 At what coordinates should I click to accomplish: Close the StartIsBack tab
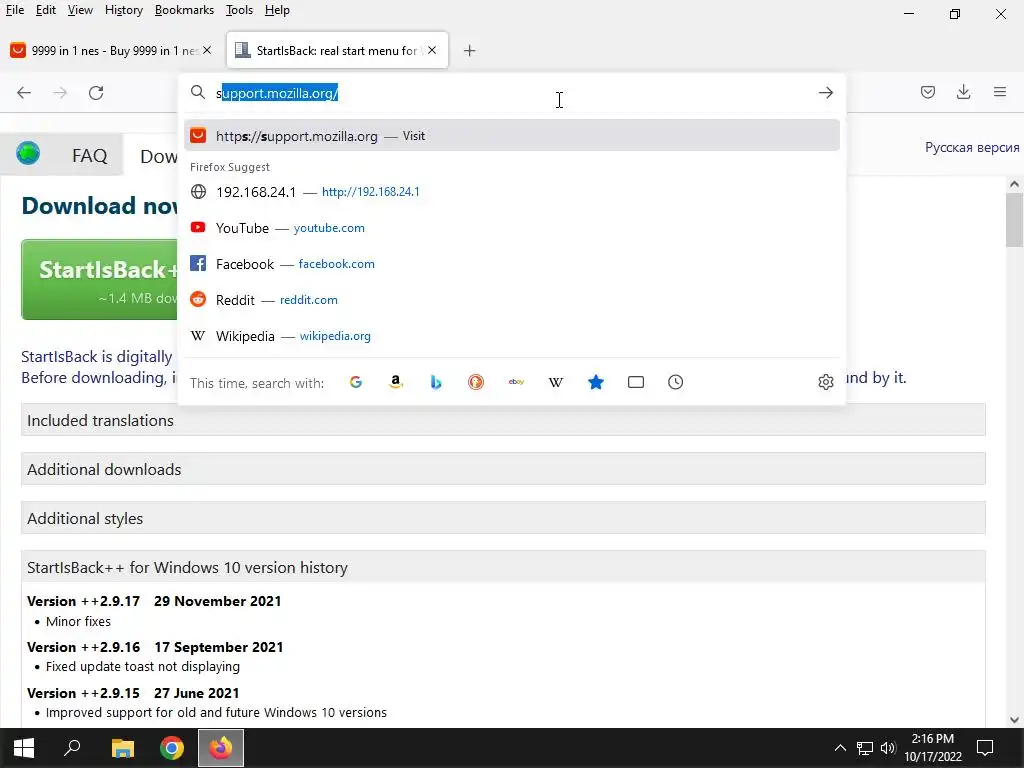[432, 50]
